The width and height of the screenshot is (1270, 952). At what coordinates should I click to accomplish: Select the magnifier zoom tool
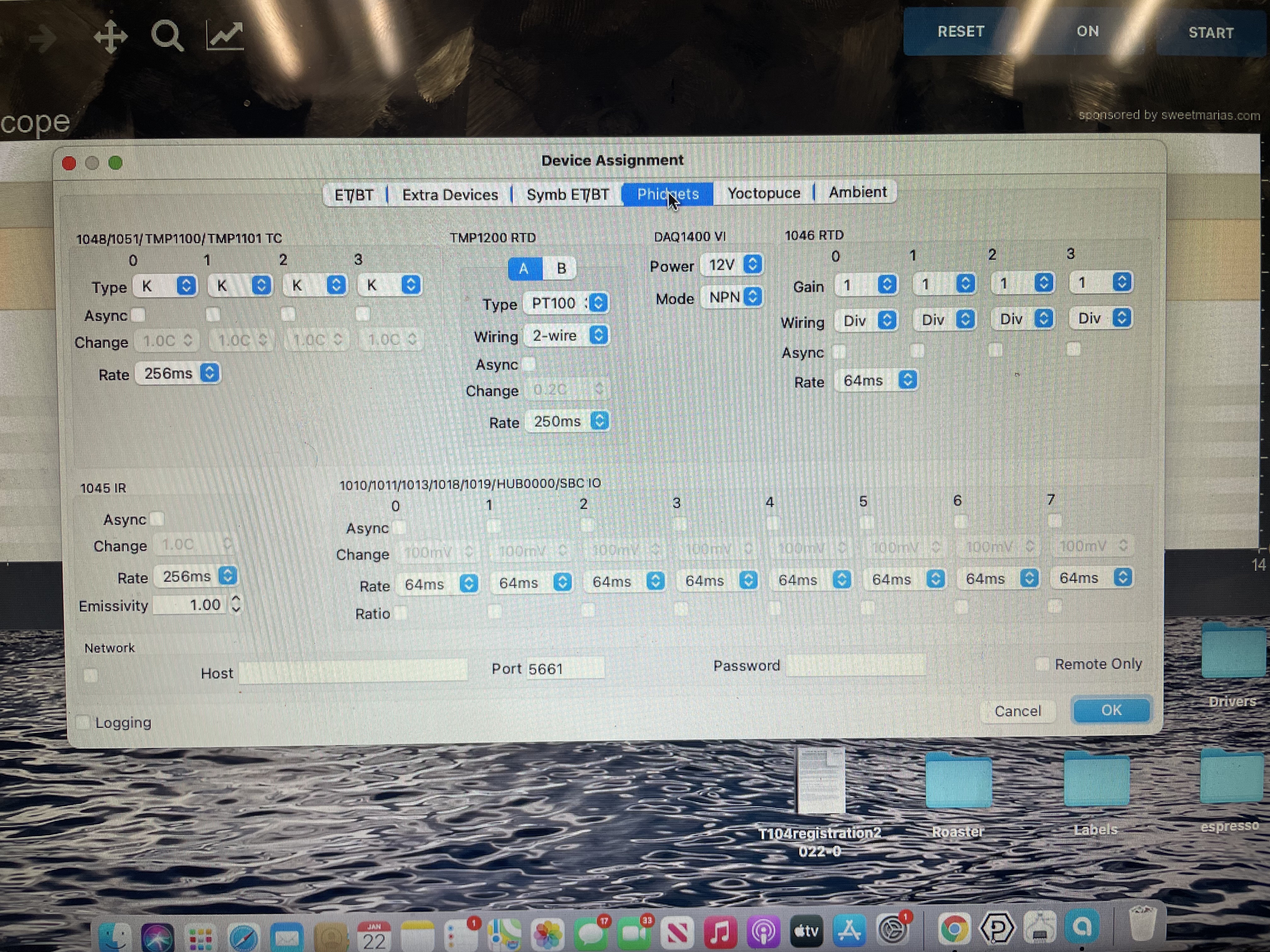167,36
